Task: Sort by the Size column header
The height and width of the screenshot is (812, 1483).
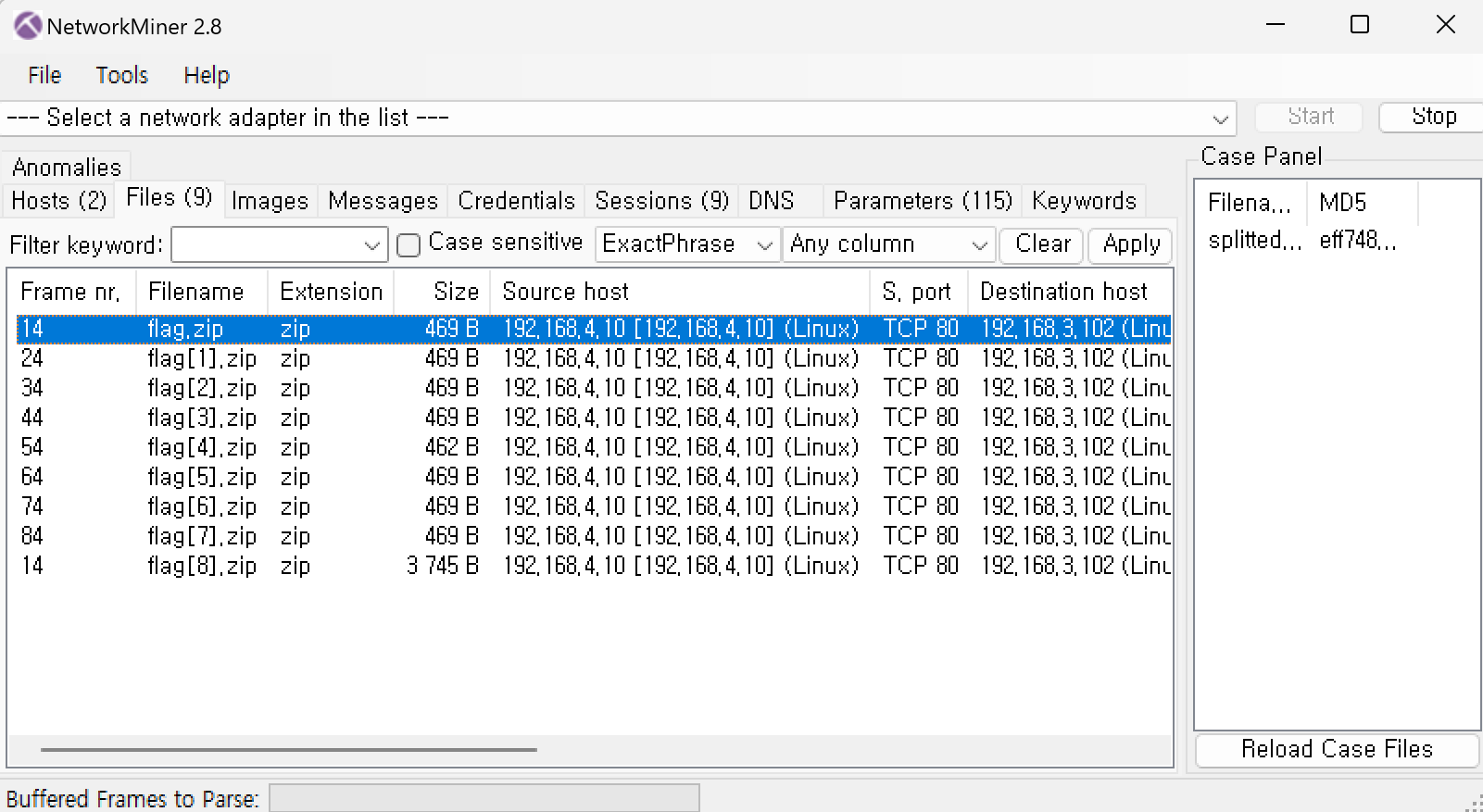Action: click(x=443, y=292)
